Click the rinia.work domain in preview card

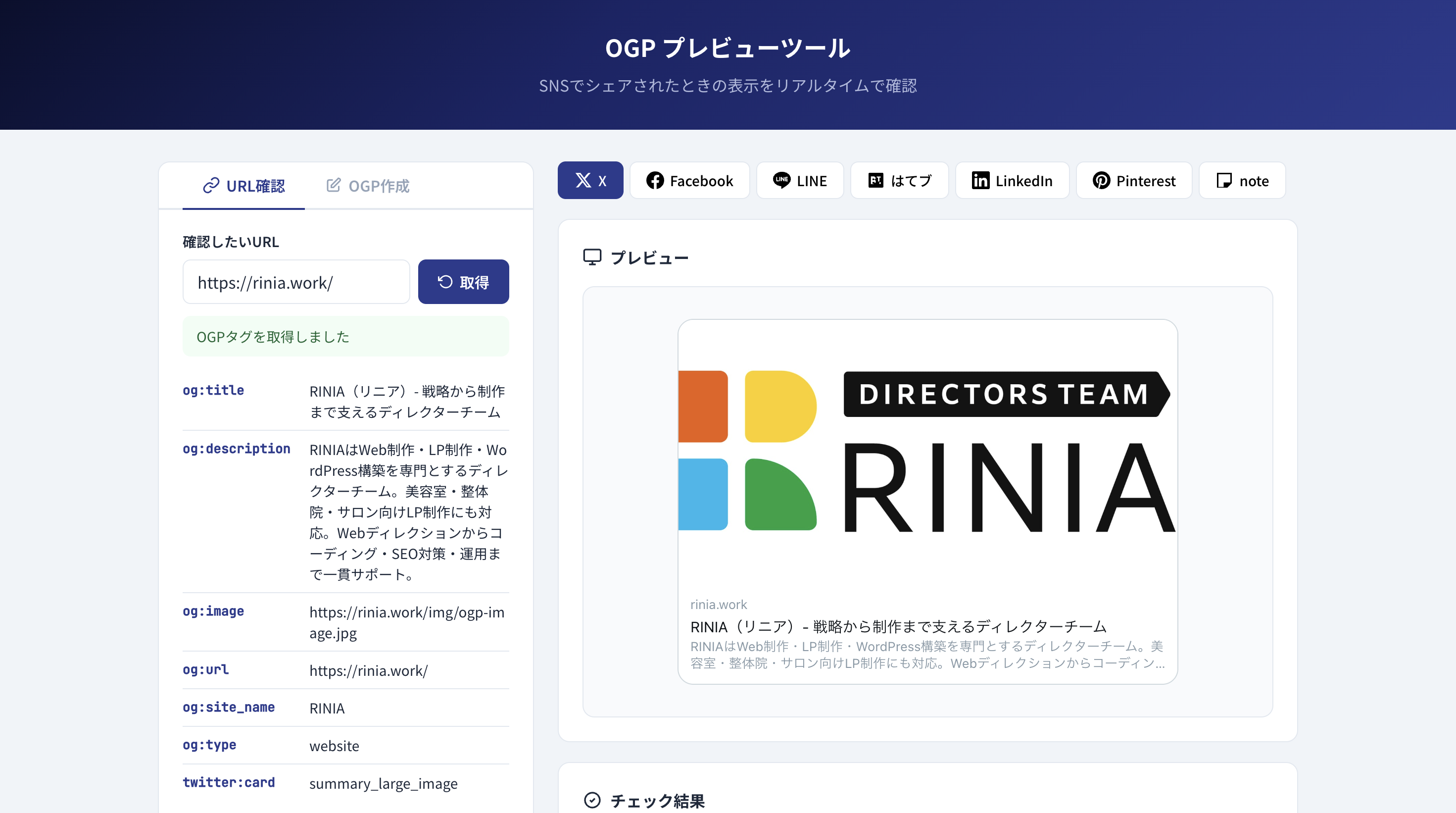click(x=719, y=605)
